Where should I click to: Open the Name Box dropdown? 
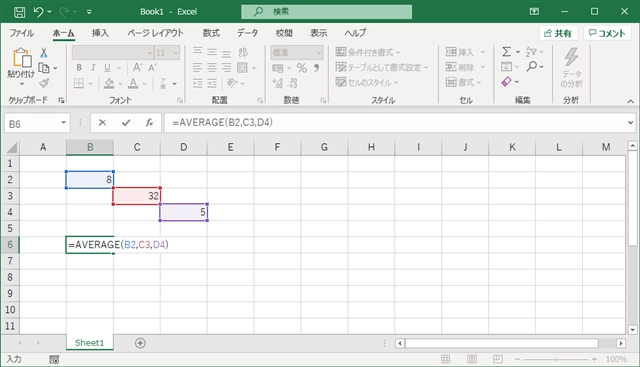(x=64, y=122)
